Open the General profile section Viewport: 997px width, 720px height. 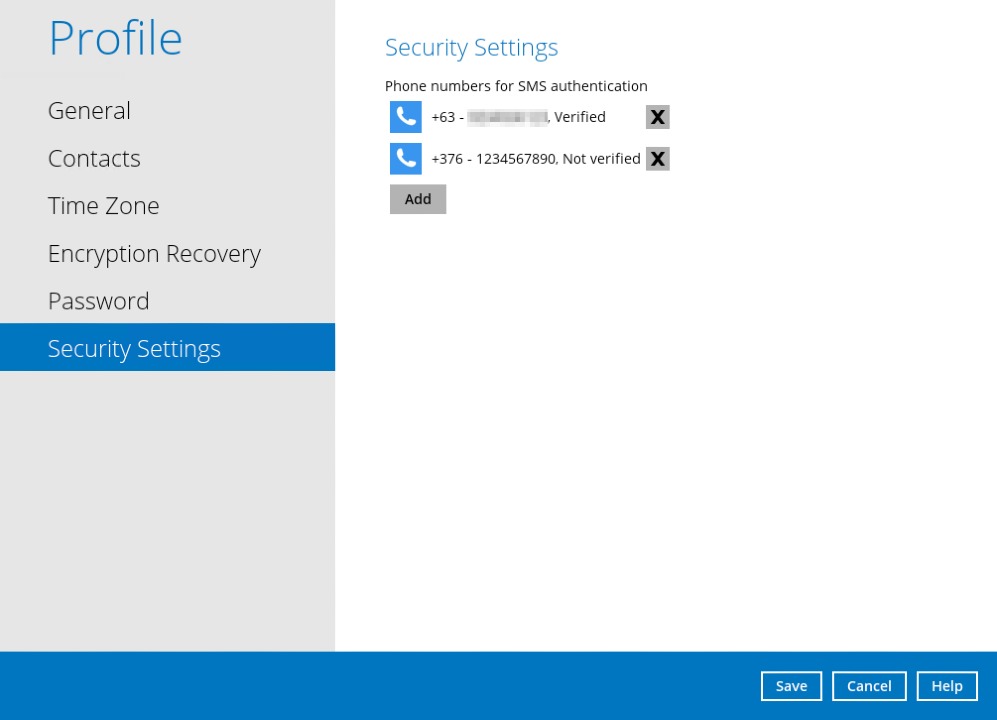click(x=89, y=111)
